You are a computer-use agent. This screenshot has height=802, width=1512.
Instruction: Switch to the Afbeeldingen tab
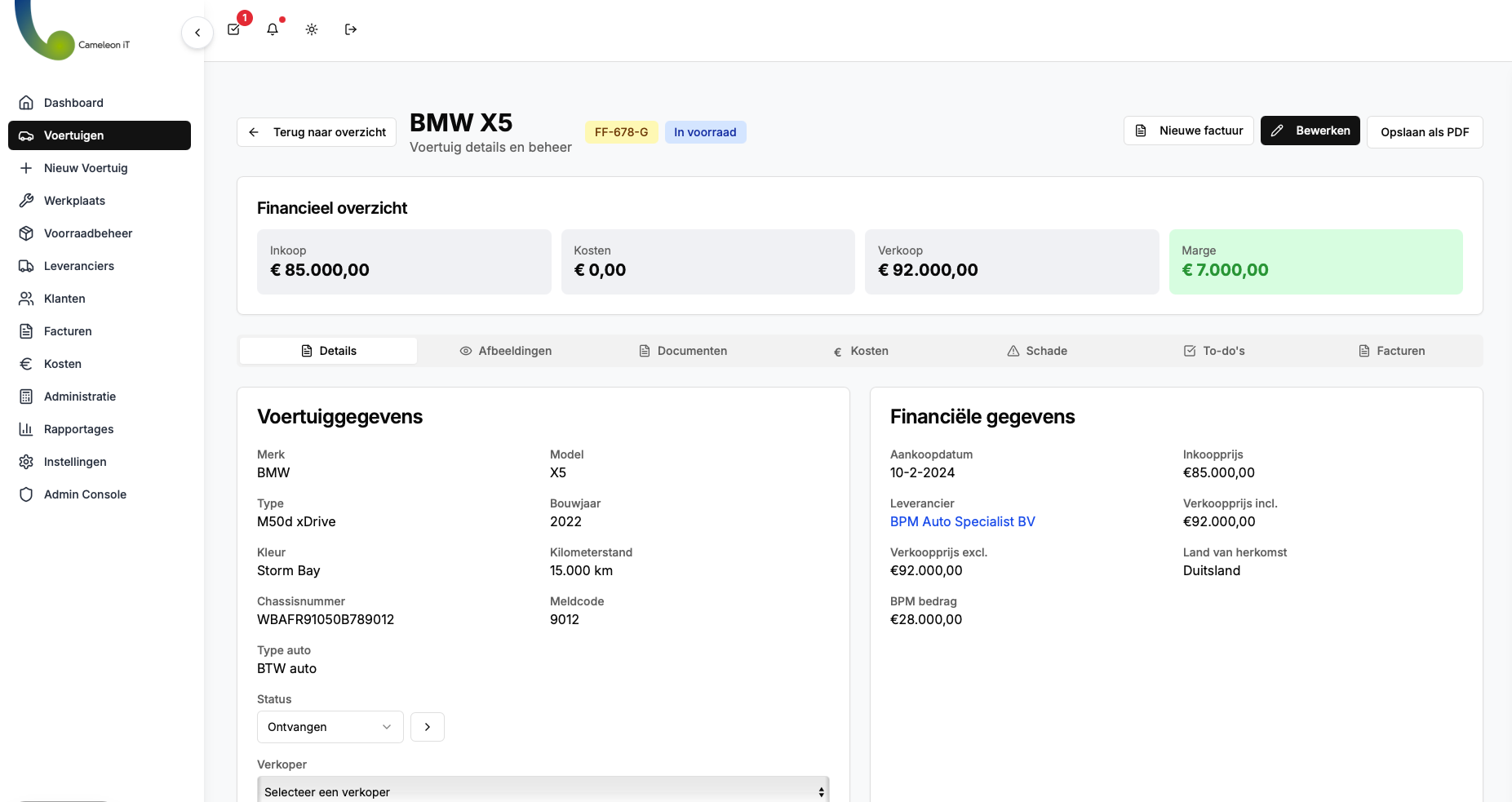tap(506, 351)
